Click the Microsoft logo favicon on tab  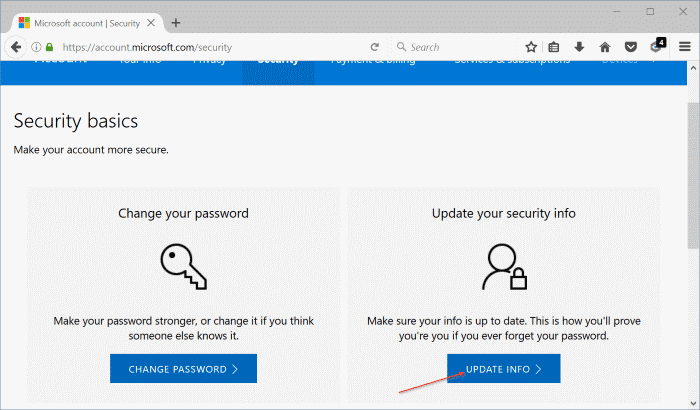click(x=24, y=23)
